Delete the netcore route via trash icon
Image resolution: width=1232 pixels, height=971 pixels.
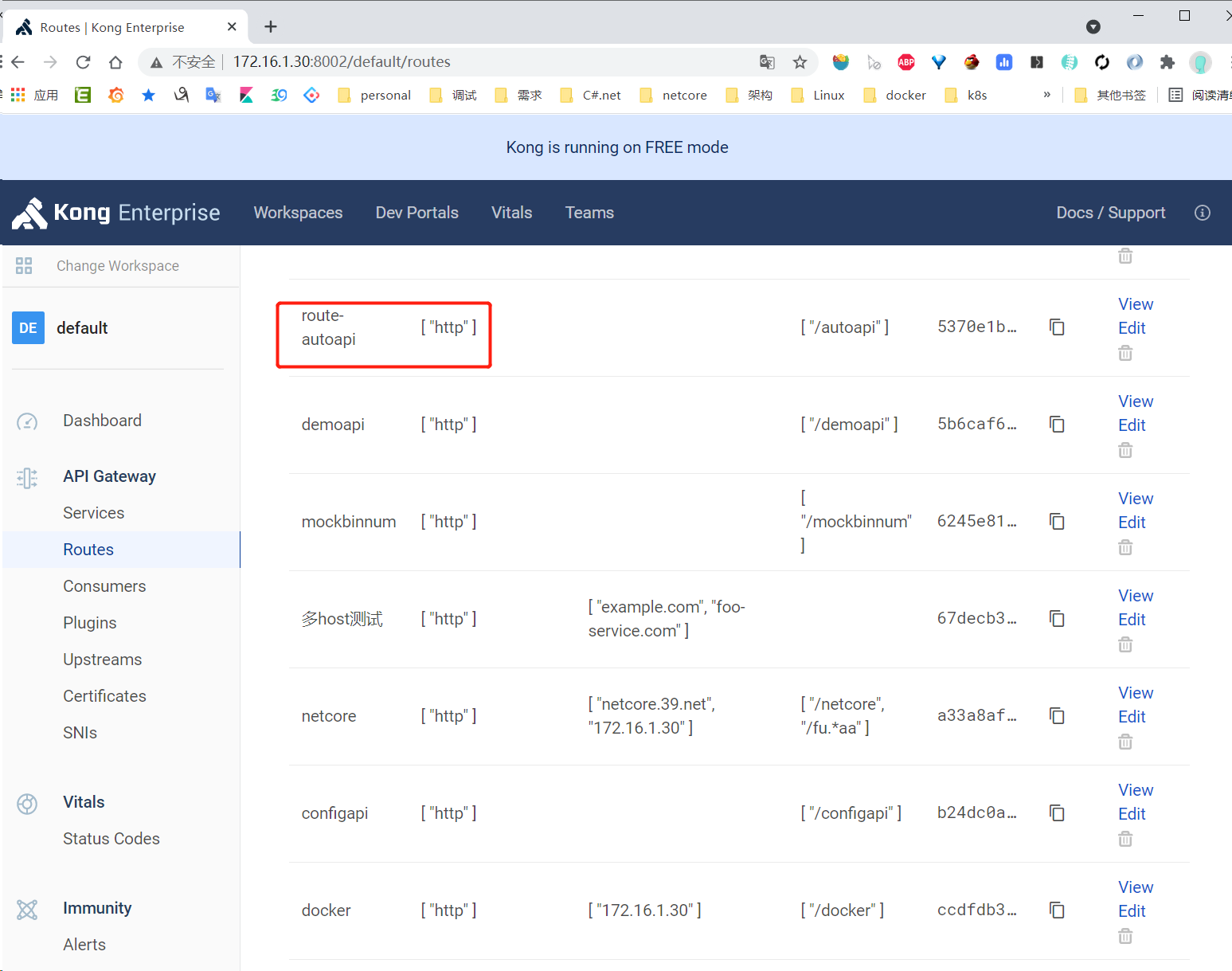[1125, 742]
